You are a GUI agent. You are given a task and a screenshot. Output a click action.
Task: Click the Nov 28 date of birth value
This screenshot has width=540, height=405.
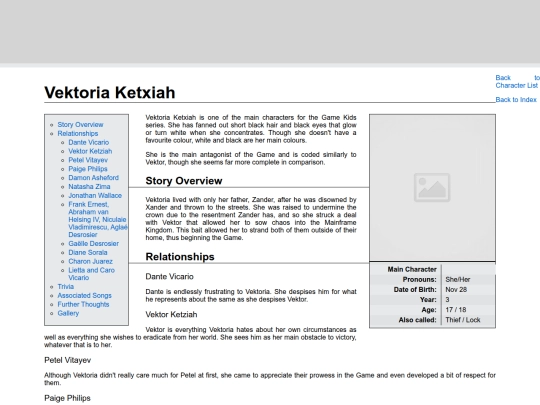(x=456, y=290)
